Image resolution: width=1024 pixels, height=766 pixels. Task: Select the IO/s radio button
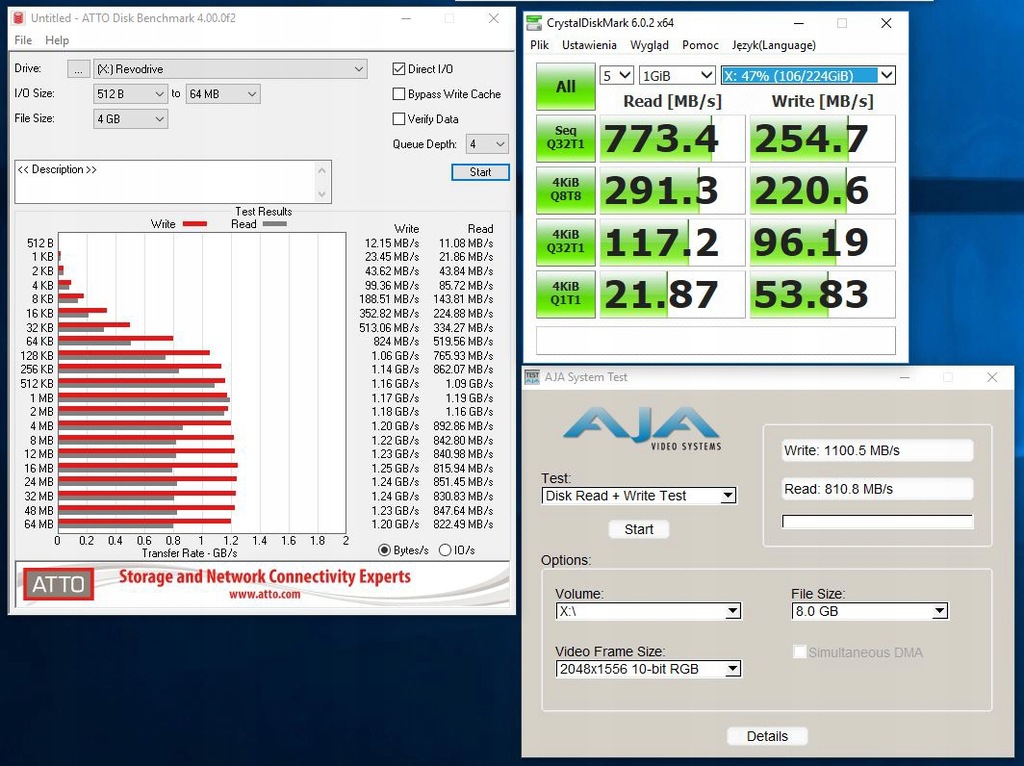pos(445,551)
